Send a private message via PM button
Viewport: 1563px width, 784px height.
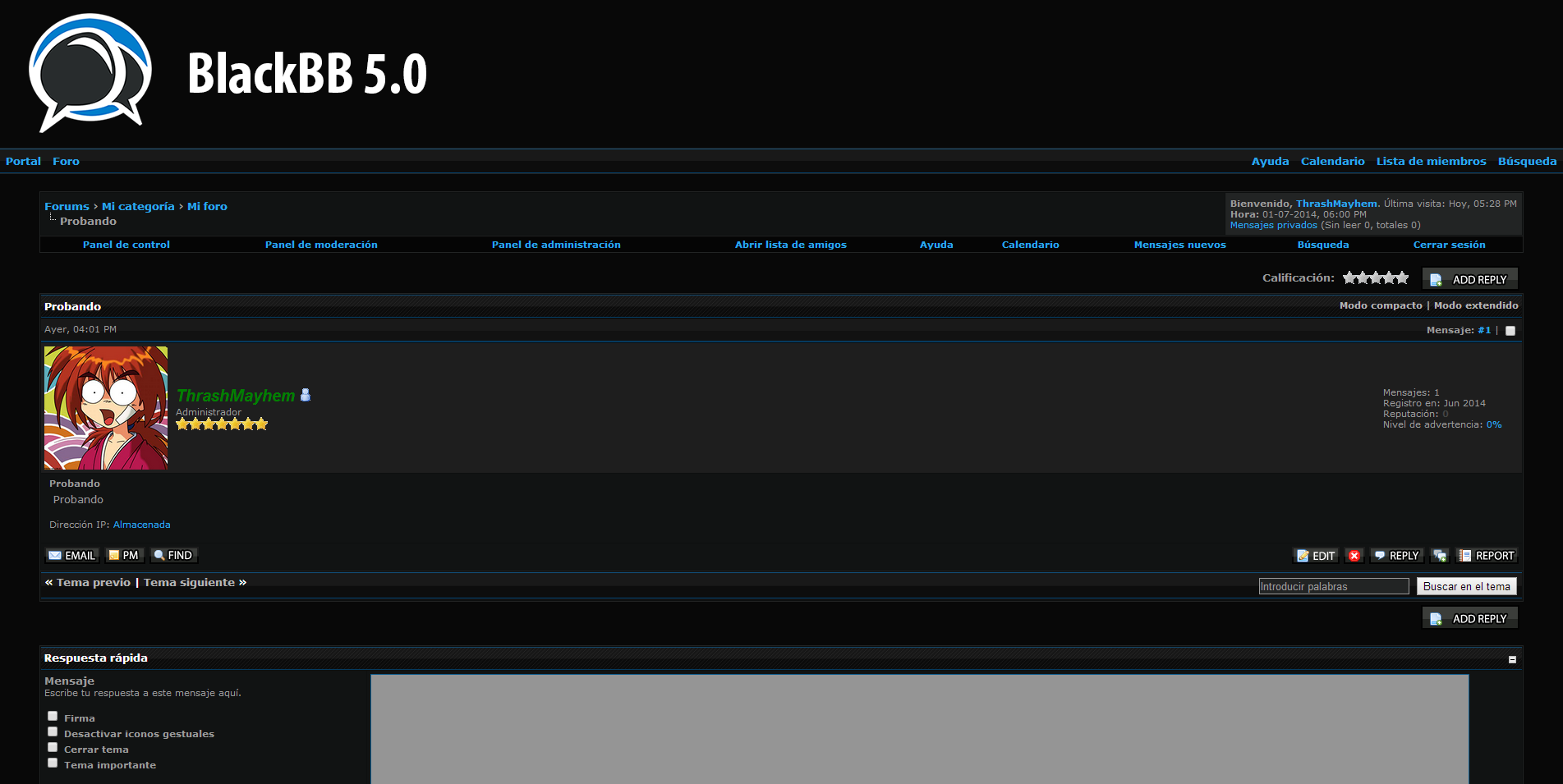pos(124,556)
